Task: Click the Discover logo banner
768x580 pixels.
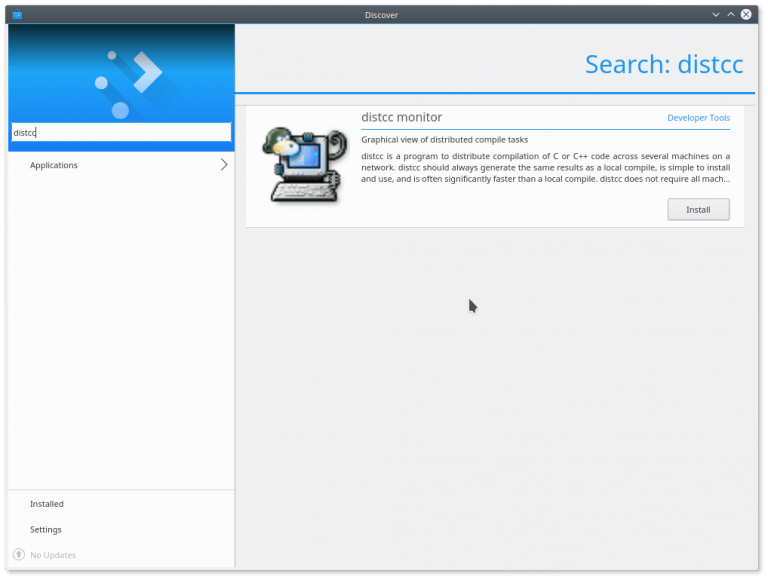Action: tap(121, 73)
